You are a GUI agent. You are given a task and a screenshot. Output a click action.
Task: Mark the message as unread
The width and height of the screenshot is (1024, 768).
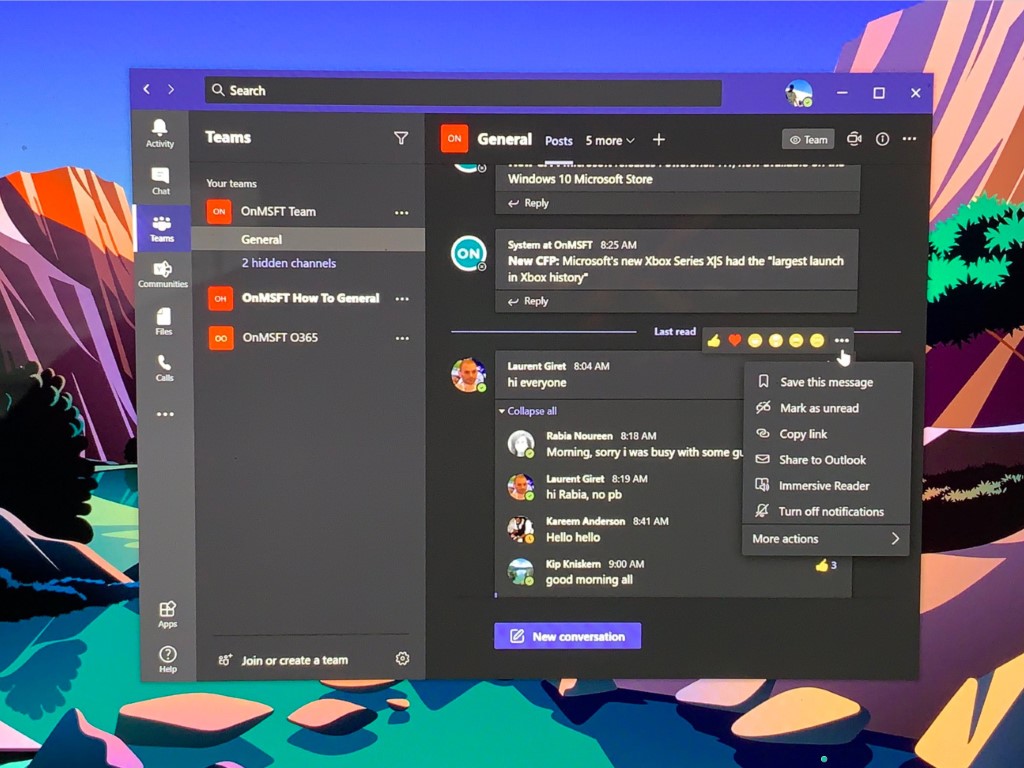[x=818, y=408]
